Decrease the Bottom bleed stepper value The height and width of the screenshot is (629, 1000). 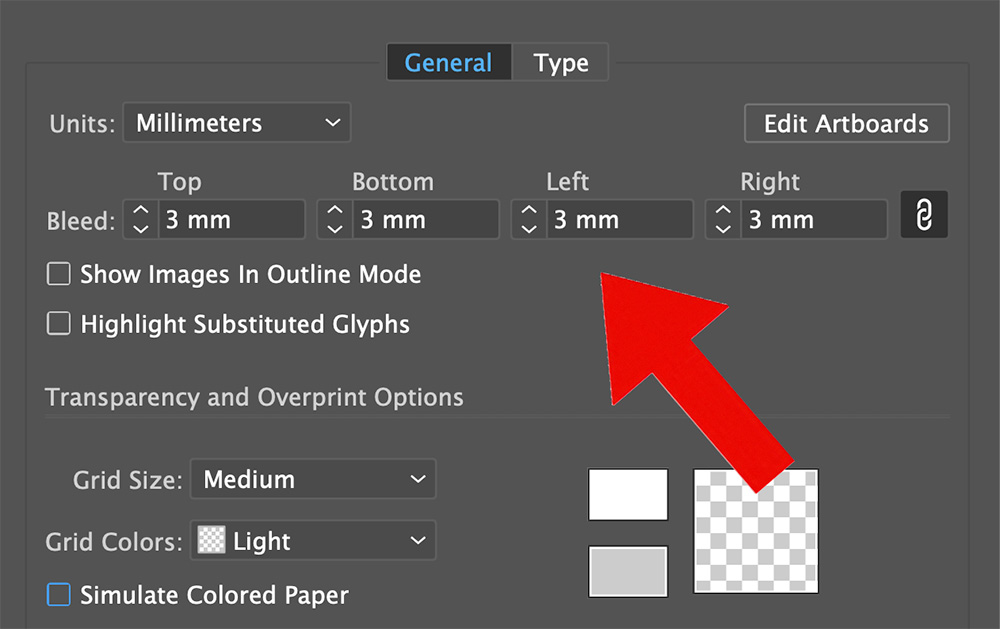pyautogui.click(x=335, y=229)
